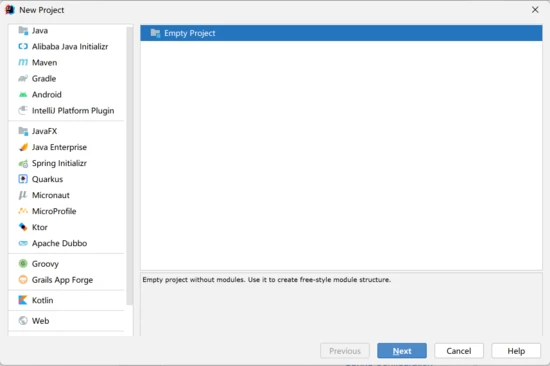Viewport: 550px width, 366px height.
Task: Select the Apache Dubbo icon
Action: coord(23,243)
